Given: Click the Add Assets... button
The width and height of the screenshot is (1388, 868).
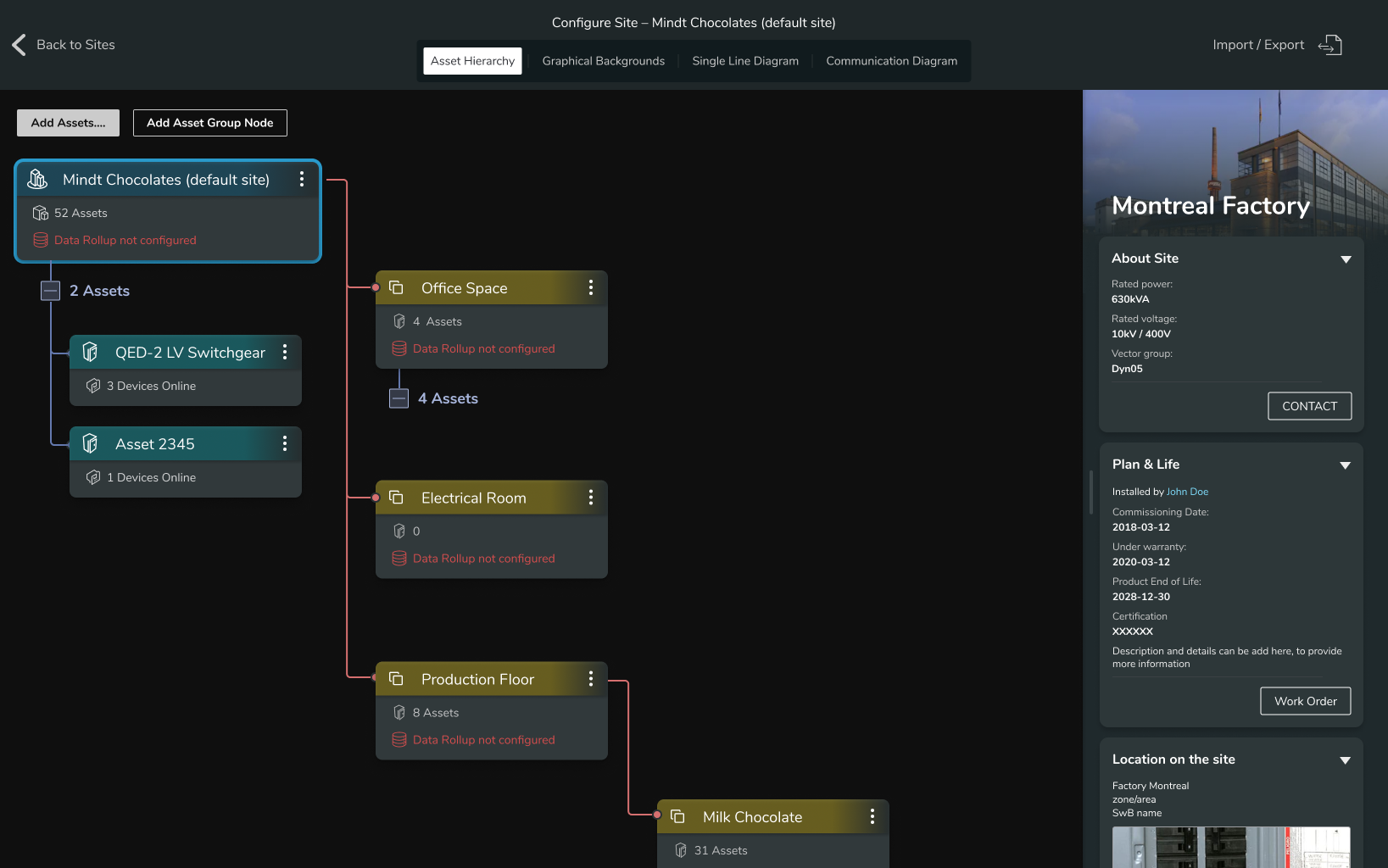Looking at the screenshot, I should pyautogui.click(x=68, y=123).
